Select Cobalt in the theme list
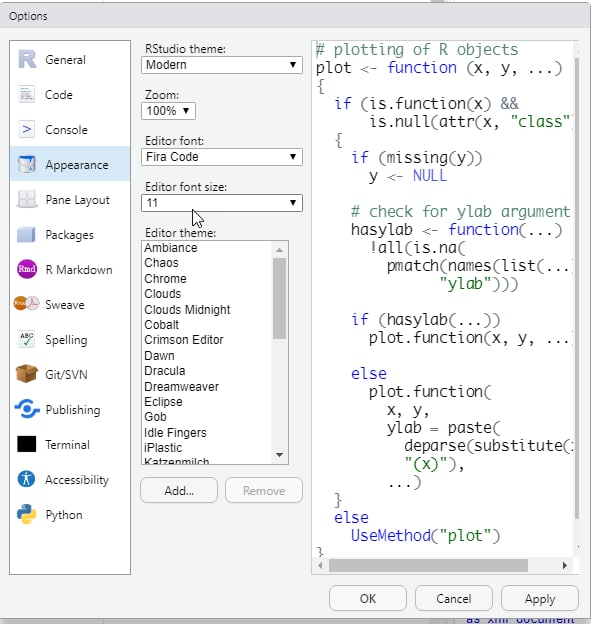Viewport: 591px width, 624px height. pos(161,325)
